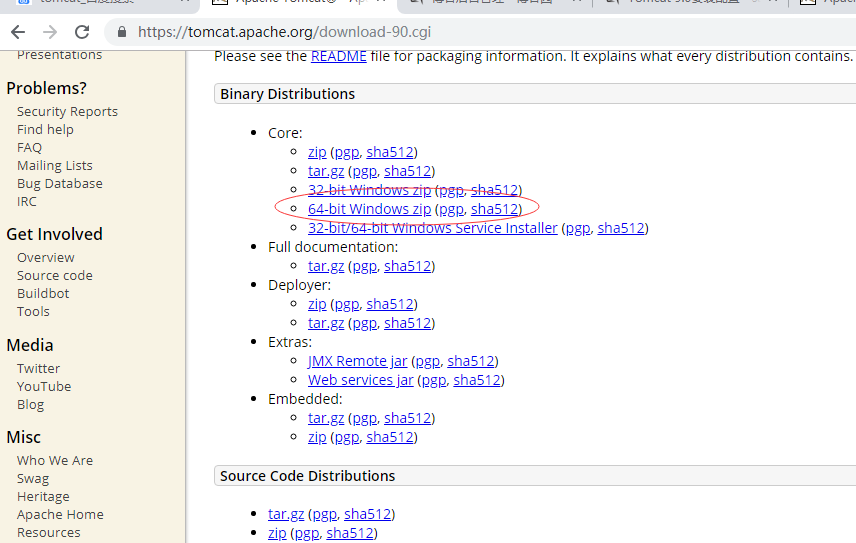This screenshot has height=543, width=856.
Task: Open sha512 for 64-bit Windows zip
Action: pyautogui.click(x=495, y=209)
